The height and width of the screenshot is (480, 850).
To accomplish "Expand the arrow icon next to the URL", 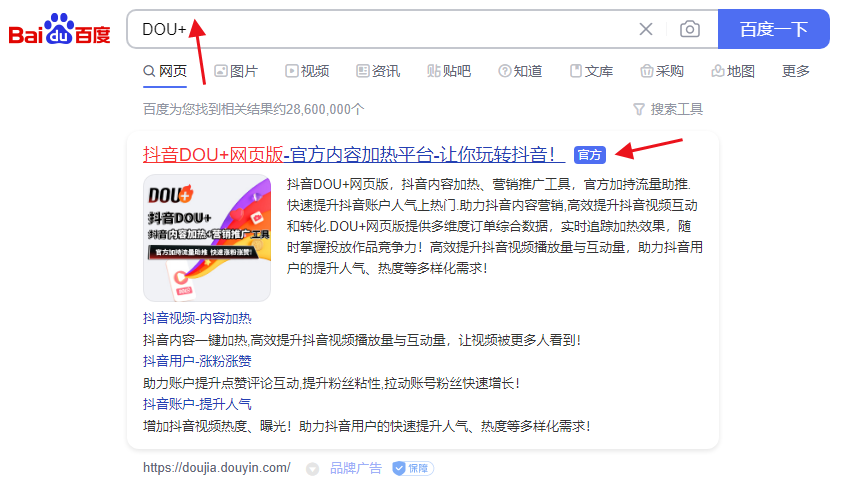I will coord(312,469).
